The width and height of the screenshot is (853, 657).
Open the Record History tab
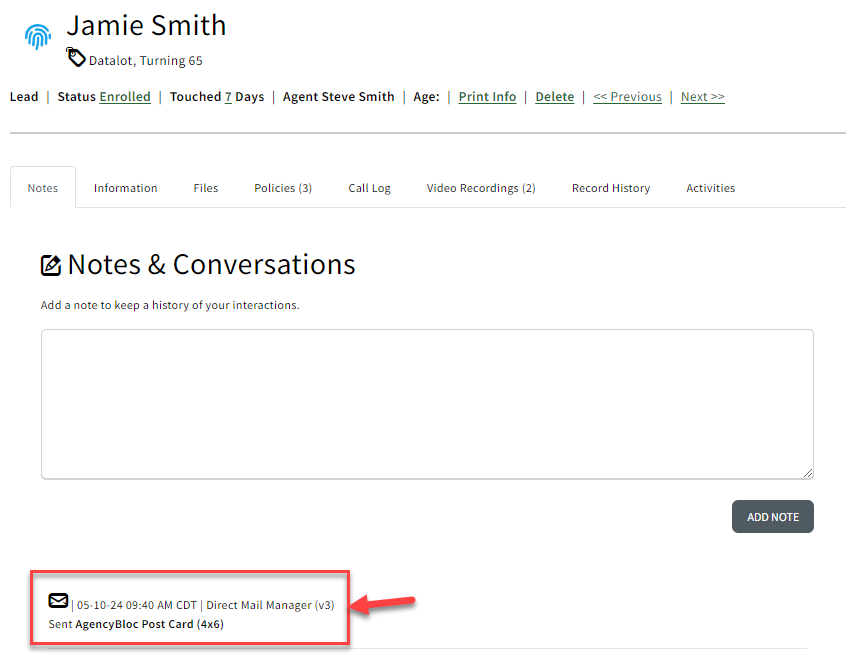pos(610,187)
